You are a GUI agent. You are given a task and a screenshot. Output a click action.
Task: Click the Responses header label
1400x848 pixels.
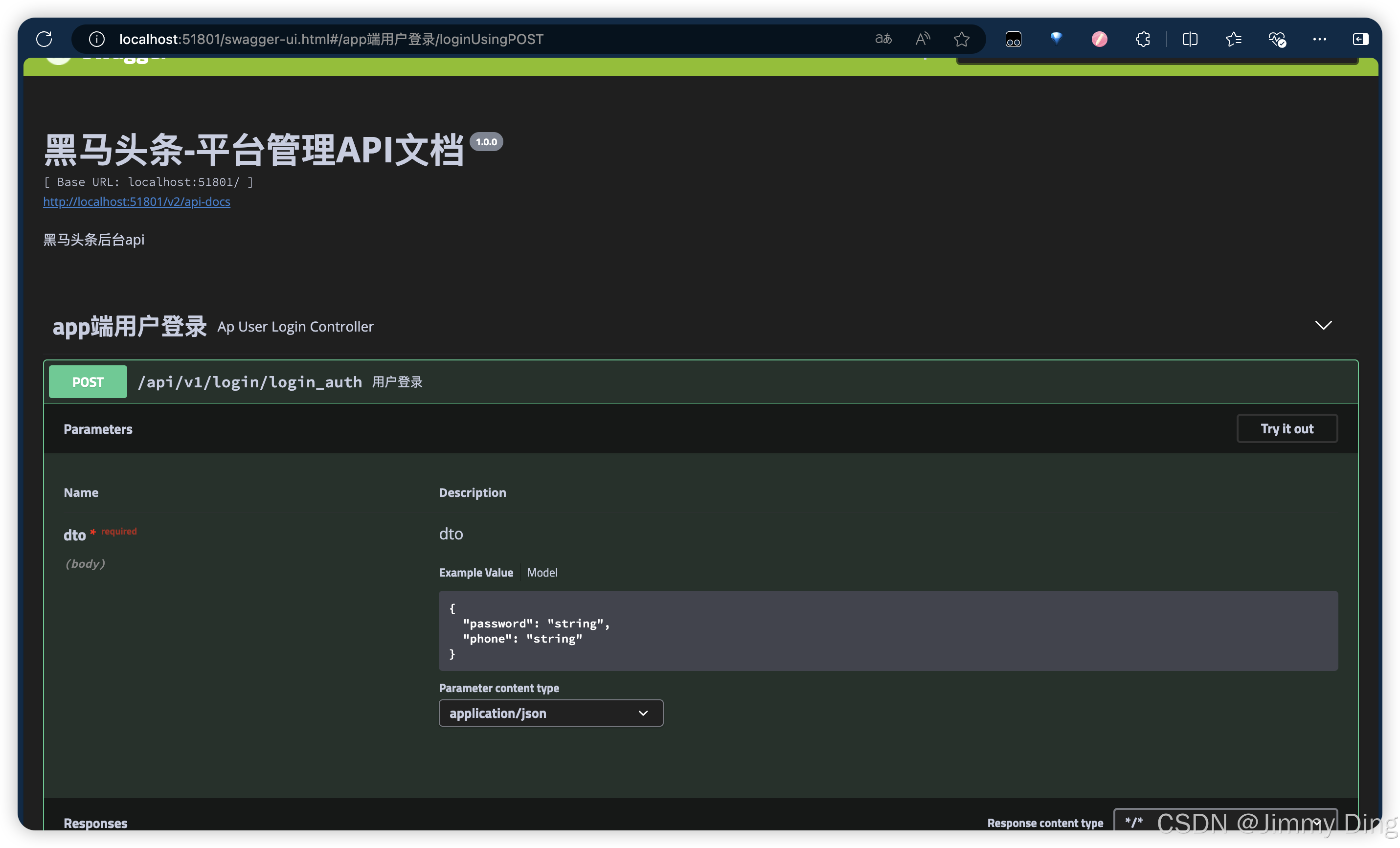(x=95, y=823)
